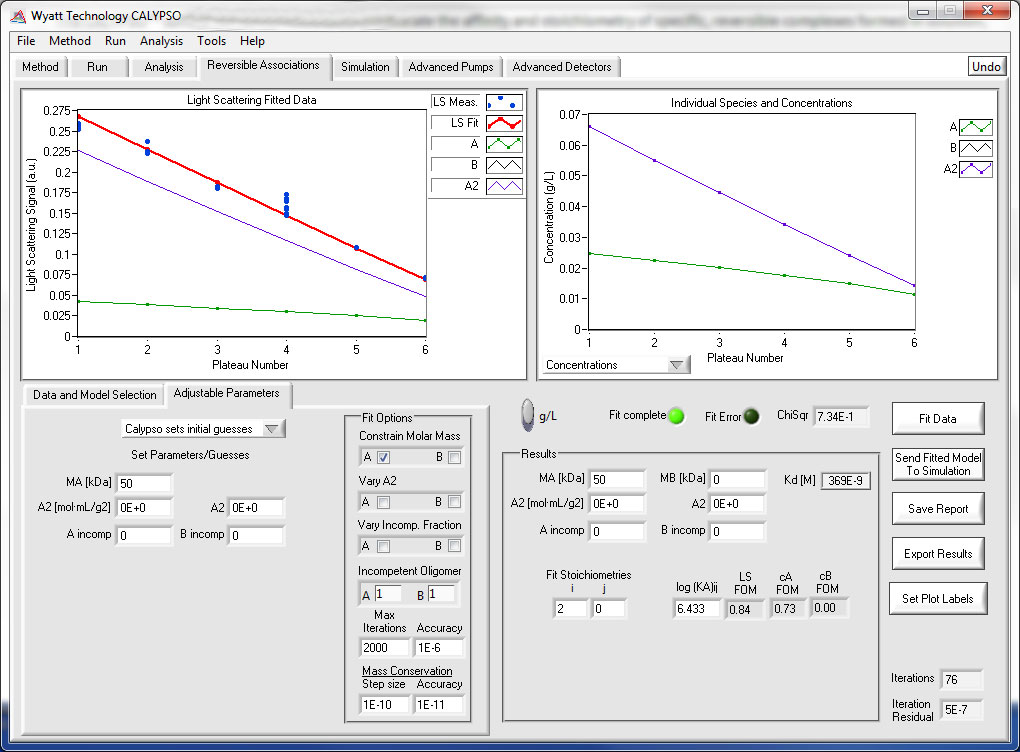Click the A2 purple legend icon in right plot
Image resolution: width=1020 pixels, height=752 pixels.
(x=974, y=169)
